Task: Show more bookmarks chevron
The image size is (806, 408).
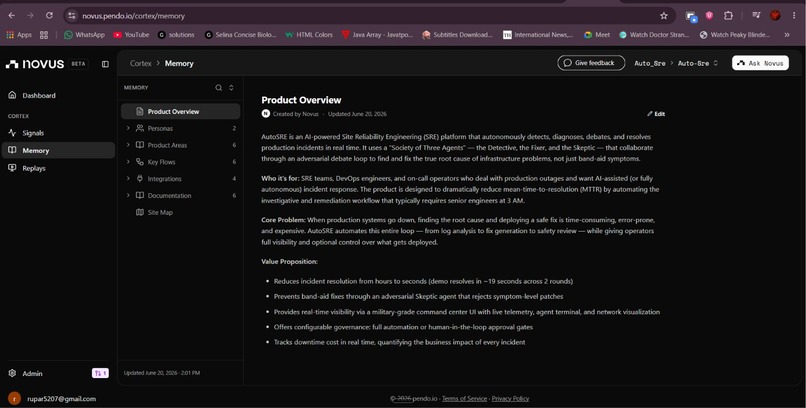Action: [786, 35]
